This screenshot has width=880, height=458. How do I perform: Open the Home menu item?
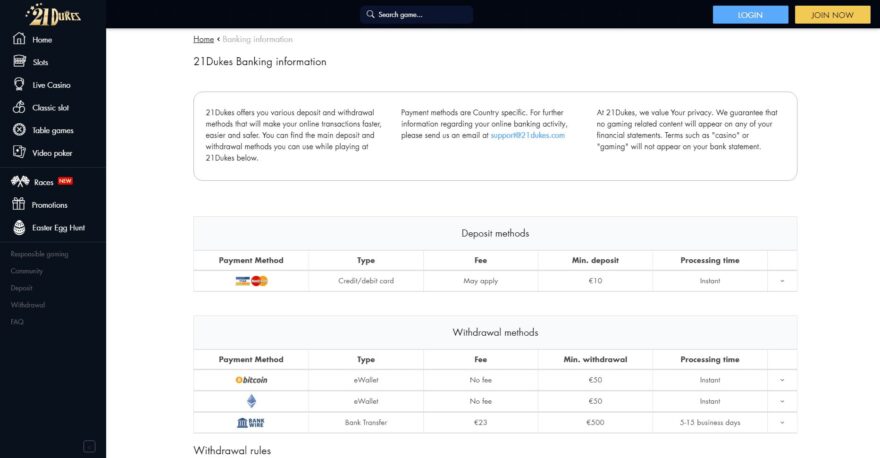42,40
